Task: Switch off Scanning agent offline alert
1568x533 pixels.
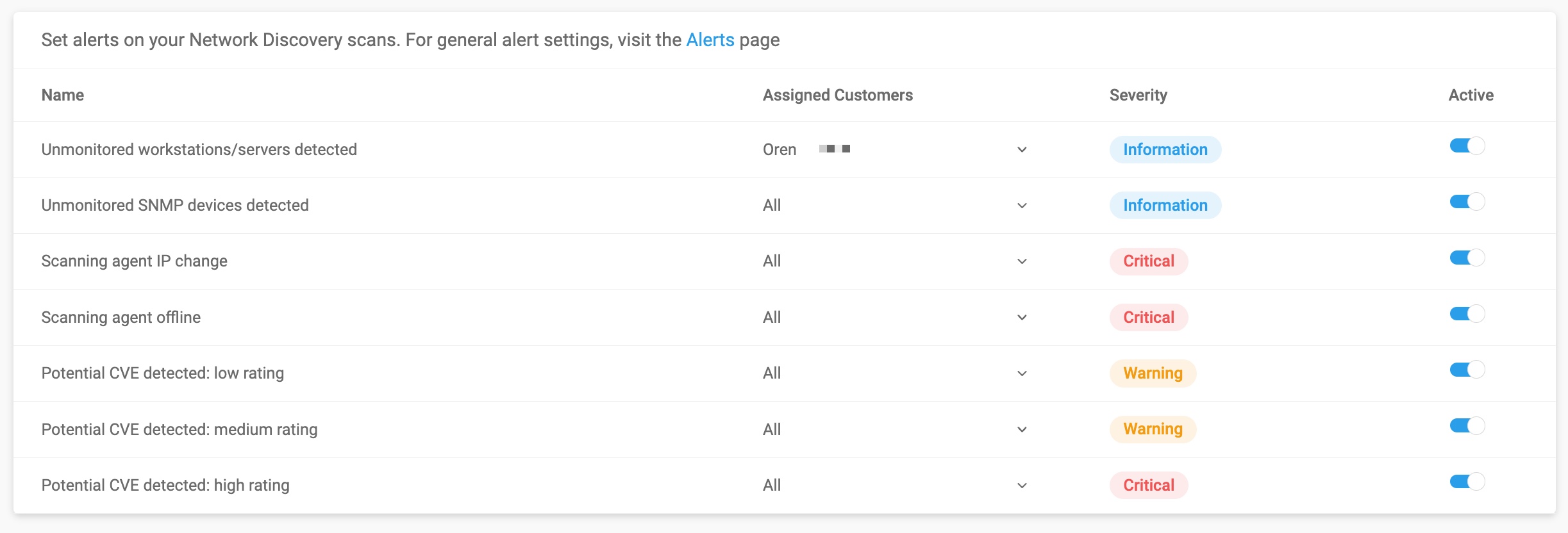Action: tap(1467, 314)
